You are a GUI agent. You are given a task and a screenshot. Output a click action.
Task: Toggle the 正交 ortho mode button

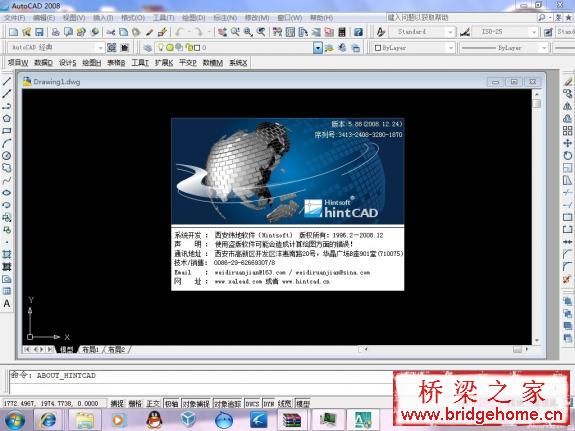coord(153,403)
